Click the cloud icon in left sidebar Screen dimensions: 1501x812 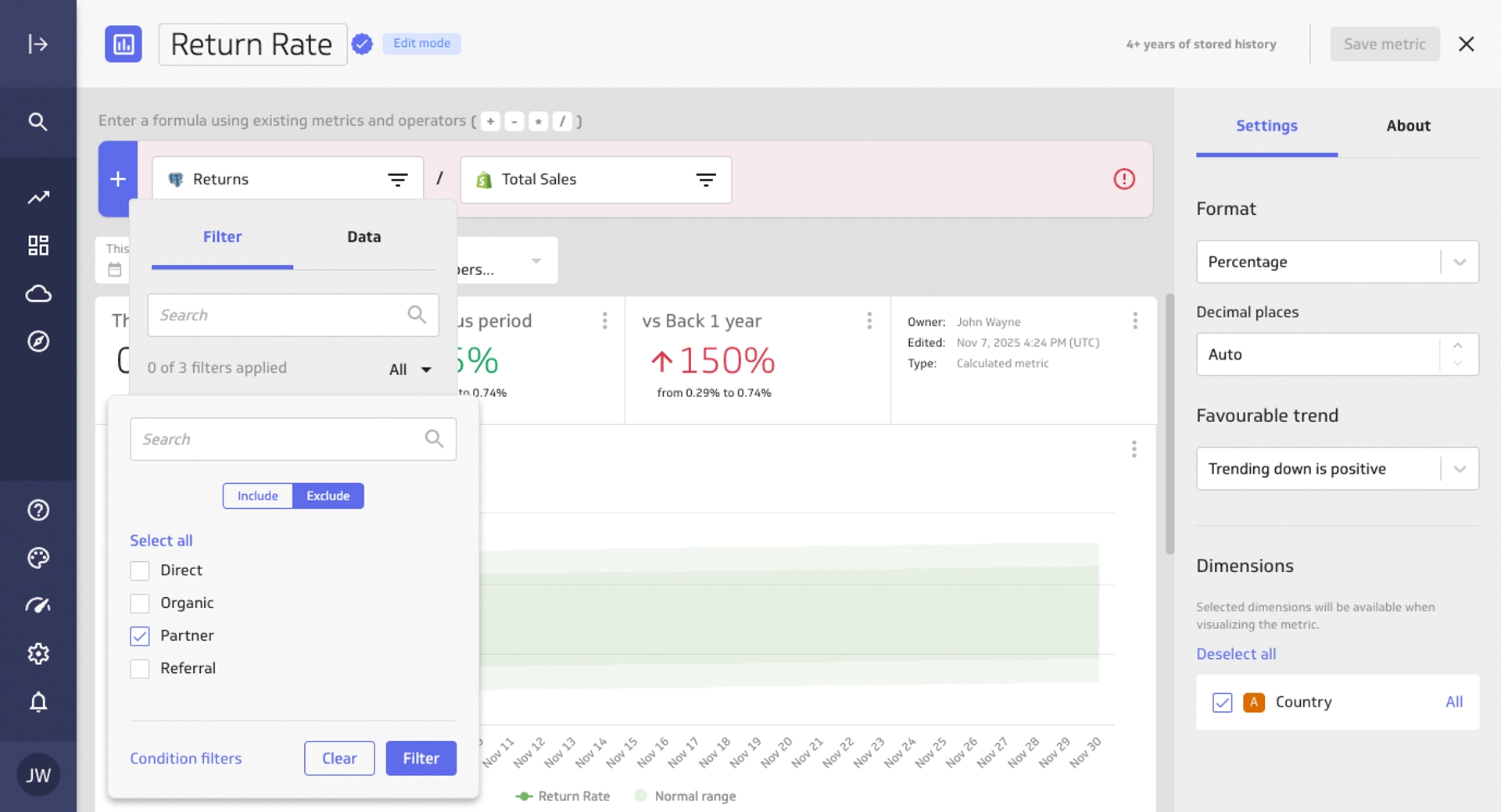coord(38,294)
